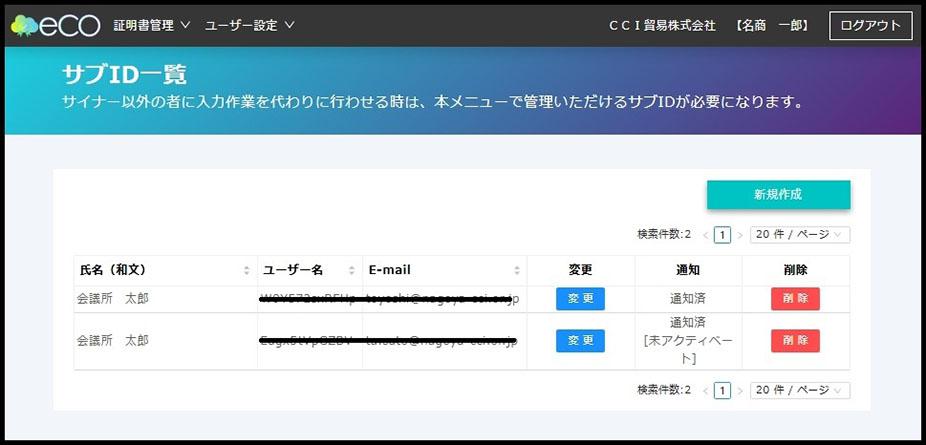Image resolution: width=926 pixels, height=445 pixels.
Task: Click 会議所 太郎 in the first row
Action: (x=113, y=299)
